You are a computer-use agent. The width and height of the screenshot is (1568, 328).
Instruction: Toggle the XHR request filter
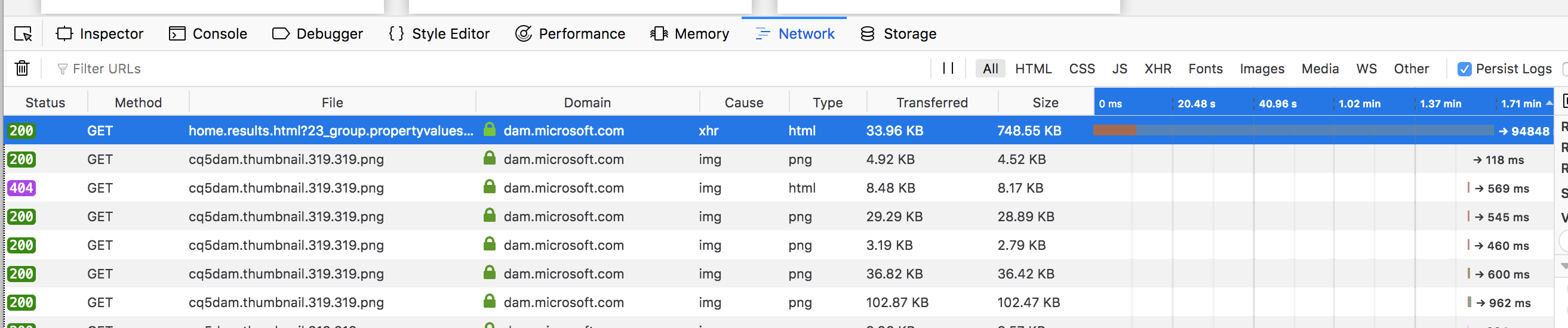point(1157,69)
